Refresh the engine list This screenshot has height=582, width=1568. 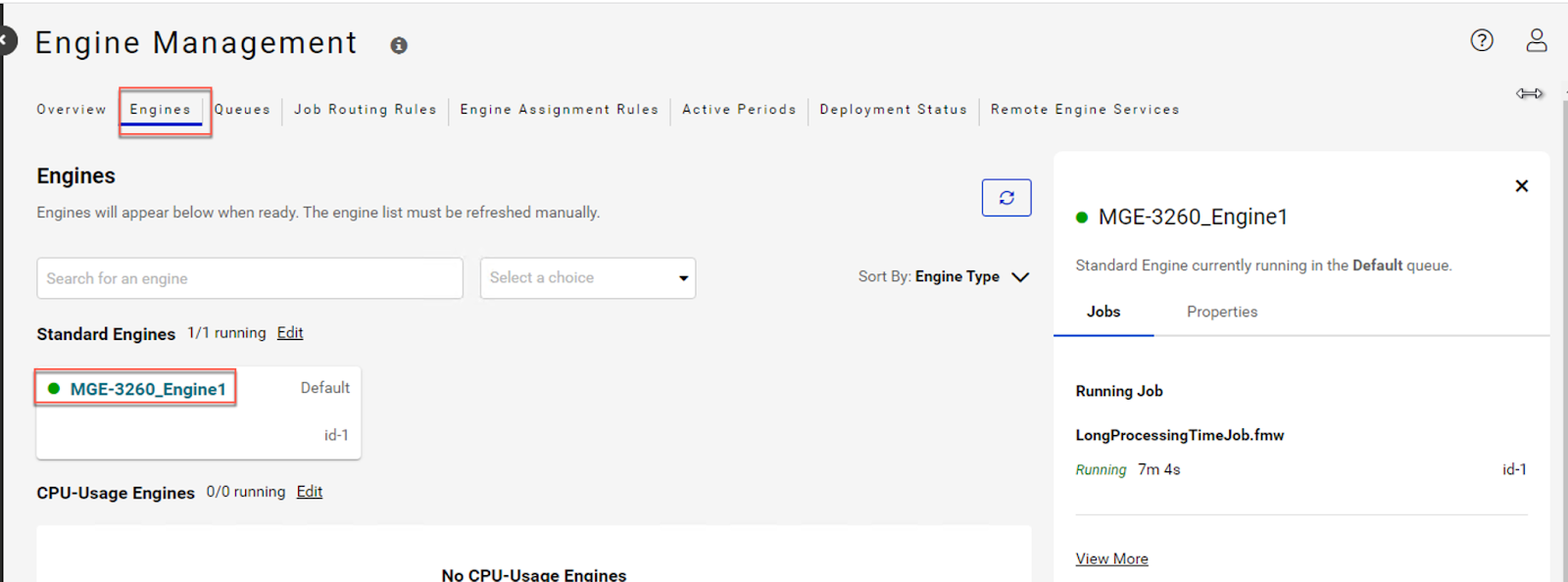pos(1006,198)
